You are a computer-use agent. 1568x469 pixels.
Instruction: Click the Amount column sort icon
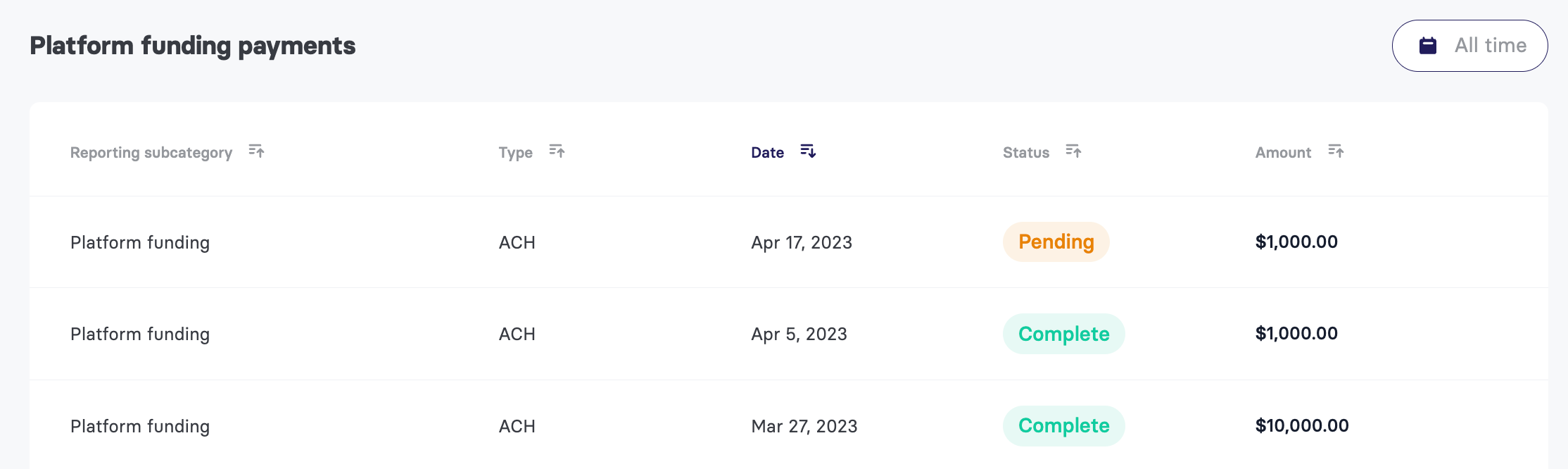pyautogui.click(x=1336, y=151)
